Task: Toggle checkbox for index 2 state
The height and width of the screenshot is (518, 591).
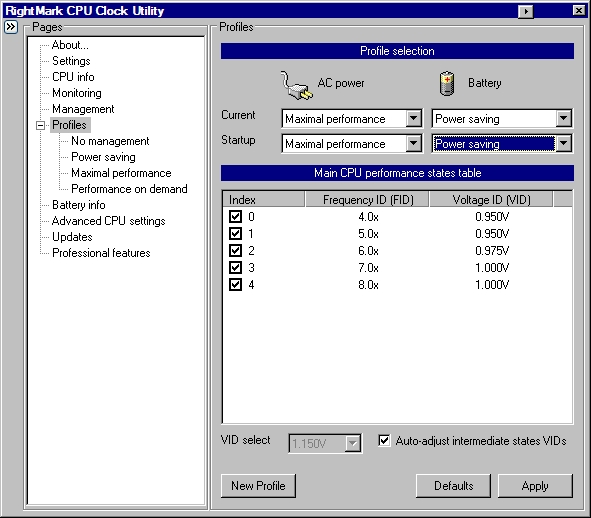Action: coord(235,251)
